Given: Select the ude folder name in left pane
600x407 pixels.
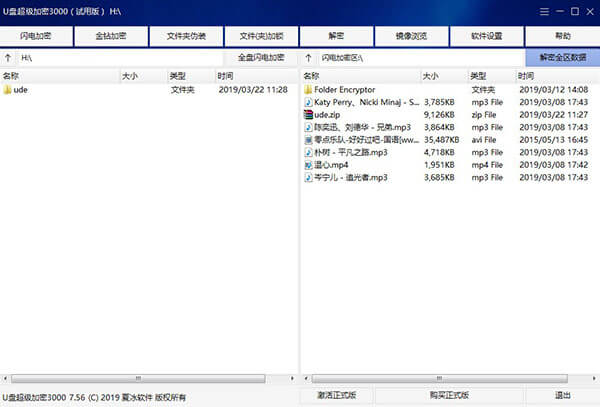Looking at the screenshot, I should [x=21, y=90].
